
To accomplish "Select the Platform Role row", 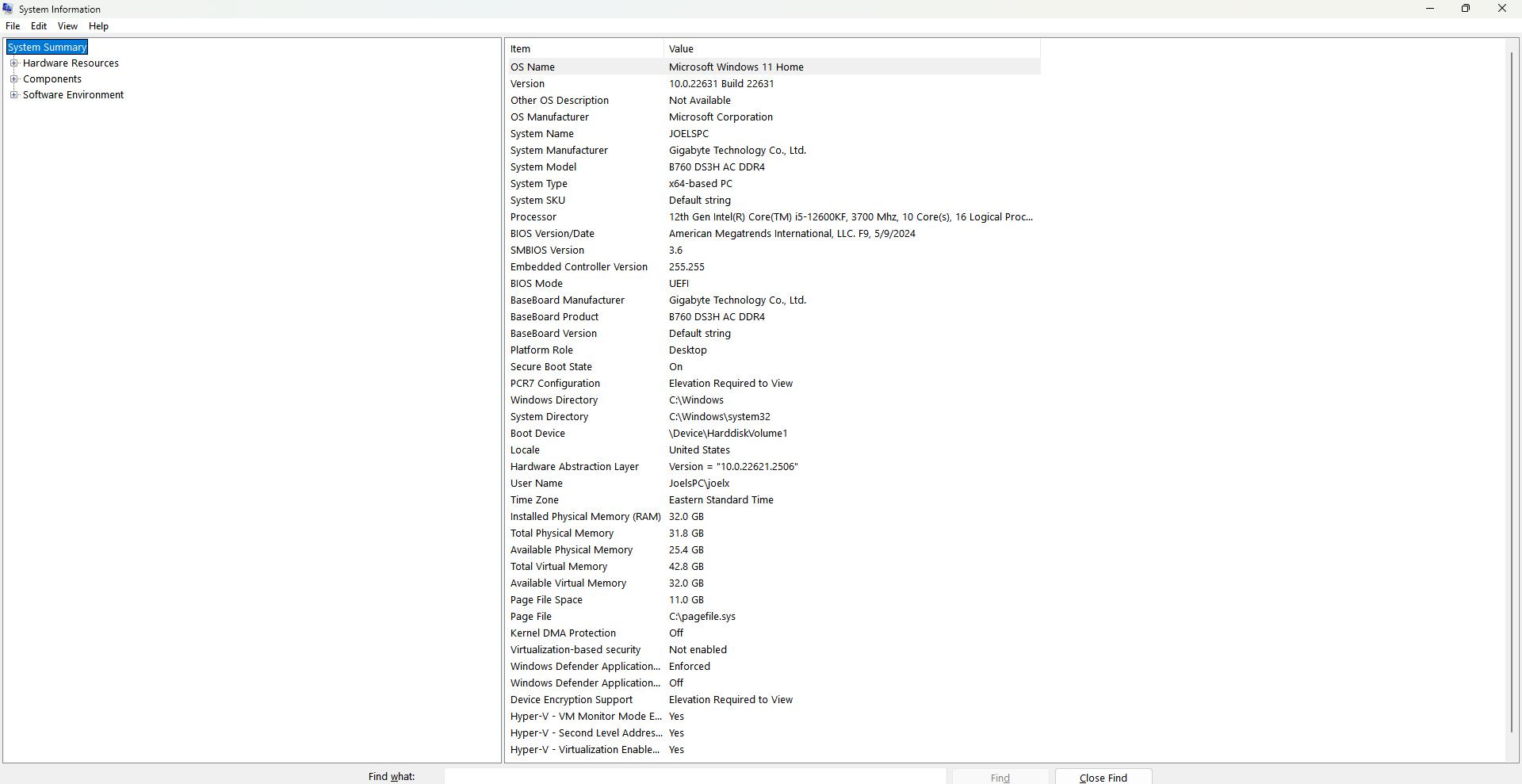I will [774, 350].
